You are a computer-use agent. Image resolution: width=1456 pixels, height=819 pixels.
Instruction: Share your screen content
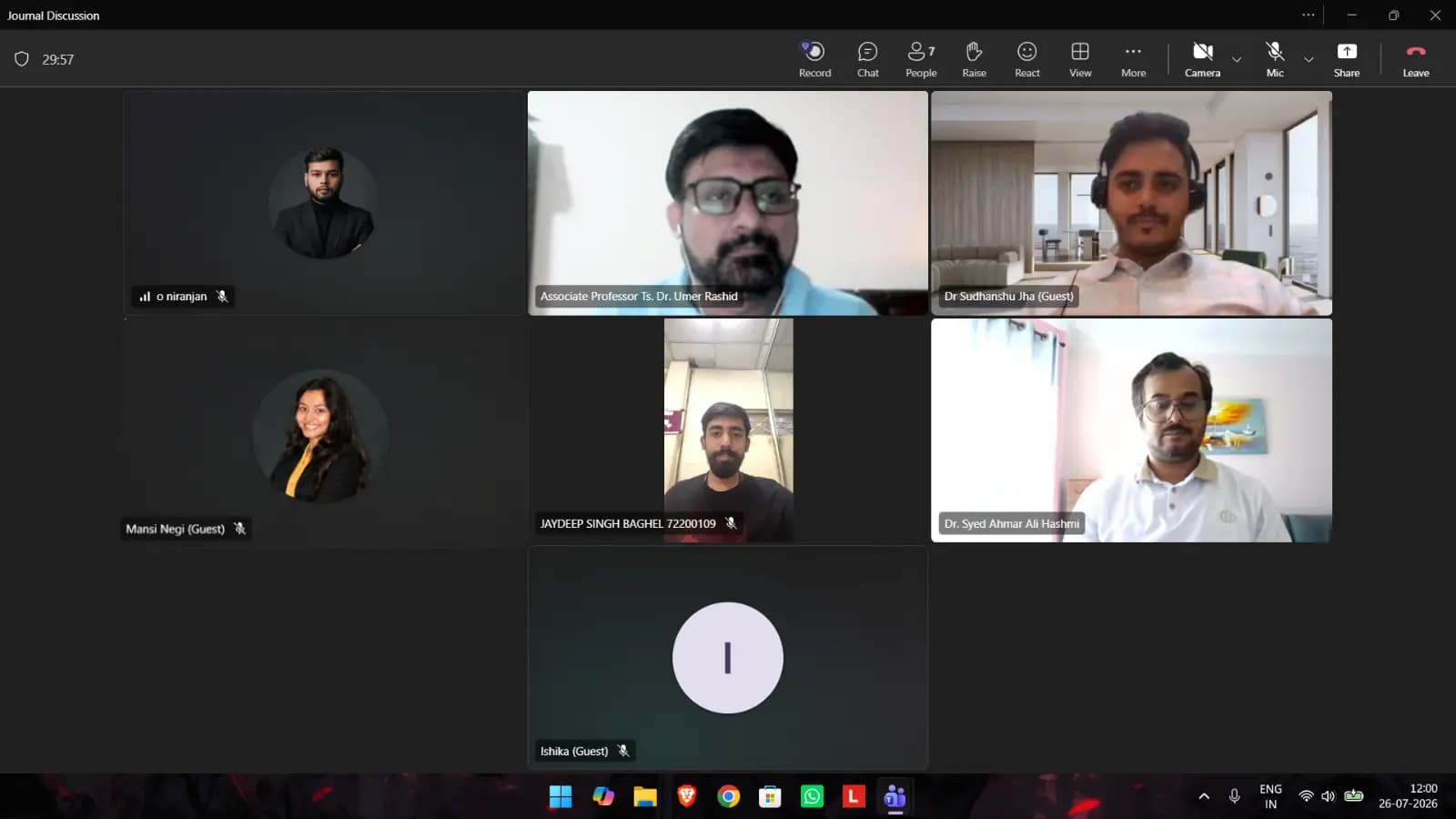(1347, 59)
